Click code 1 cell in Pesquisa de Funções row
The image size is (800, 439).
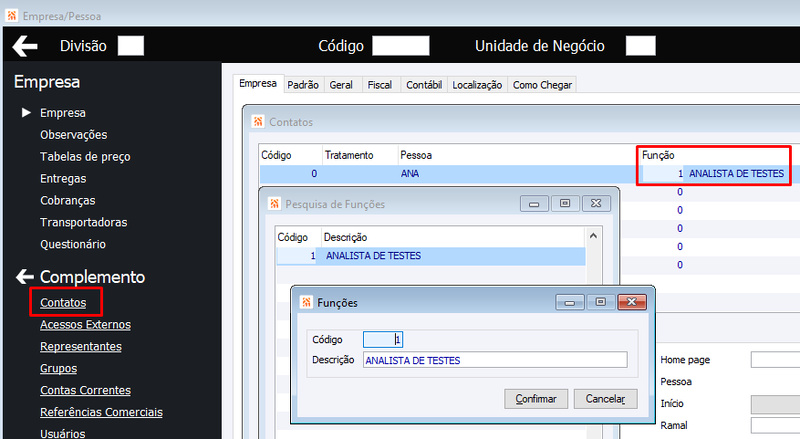coord(297,256)
